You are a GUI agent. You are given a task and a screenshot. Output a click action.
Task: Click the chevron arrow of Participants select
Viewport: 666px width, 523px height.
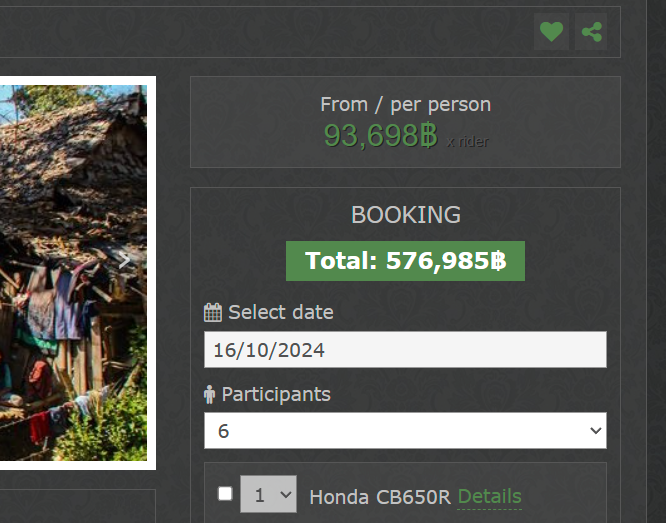tap(596, 431)
